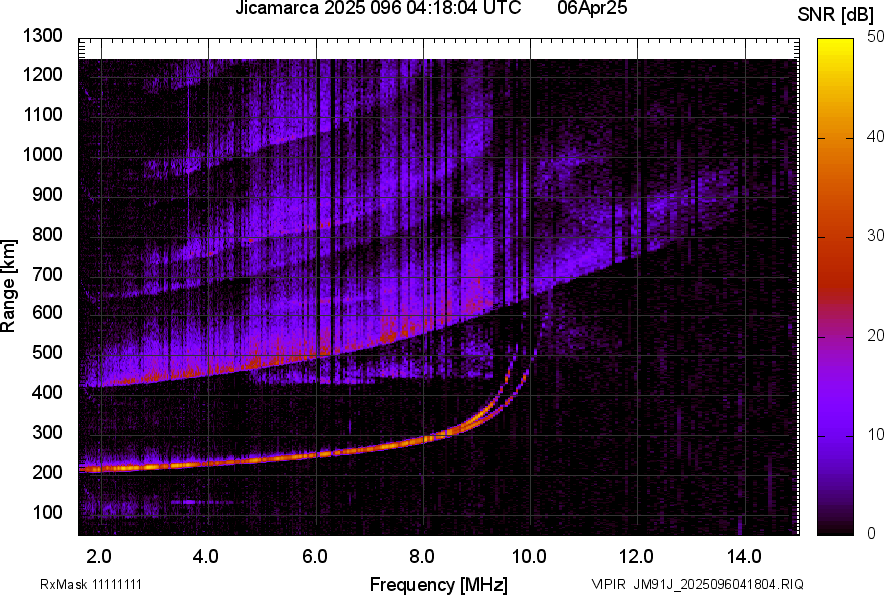
Task: Click the Jicamarca timestamp title text
Action: (x=378, y=9)
